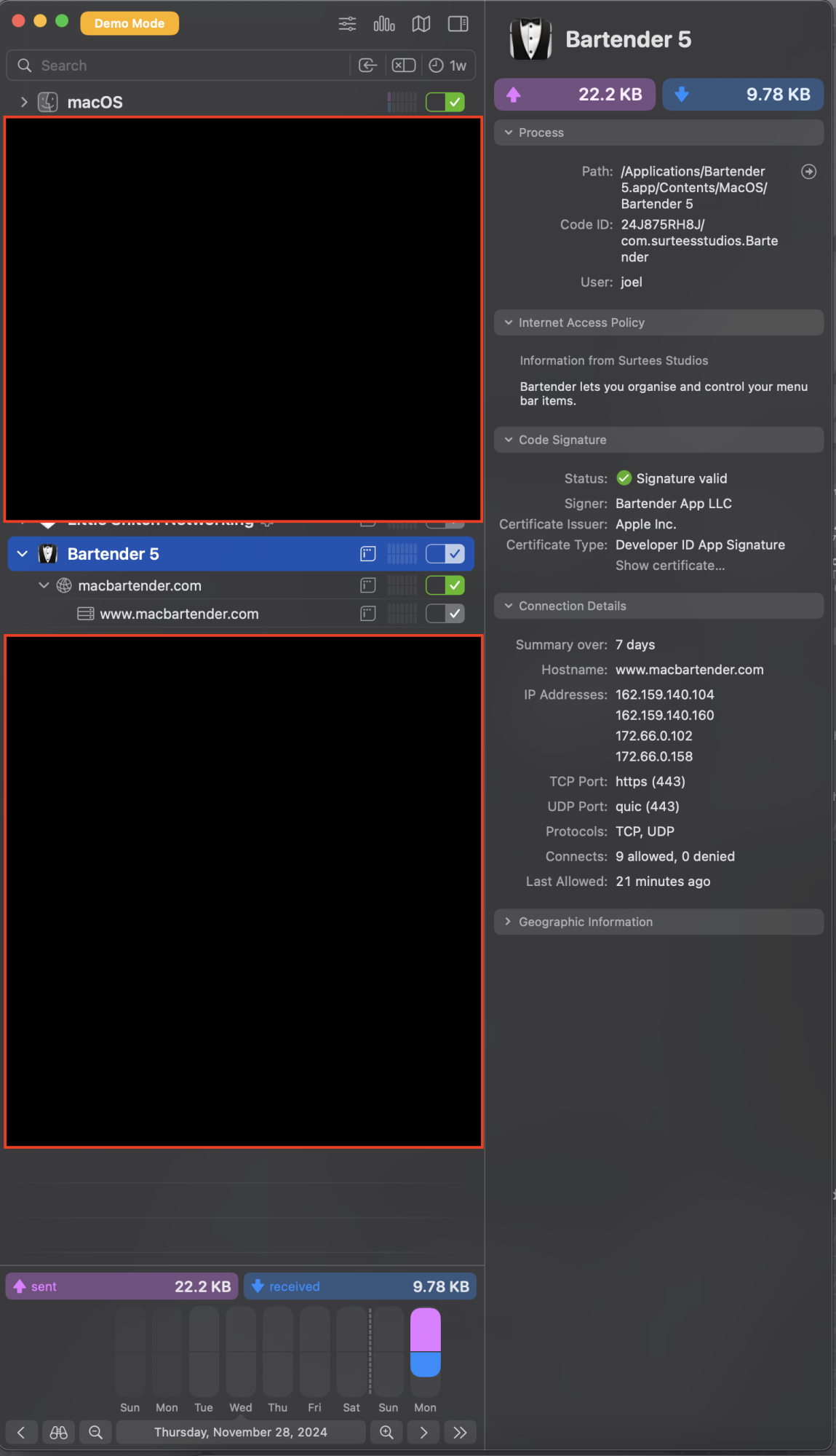Click hostname value www.macbartender.com in details

tap(690, 670)
